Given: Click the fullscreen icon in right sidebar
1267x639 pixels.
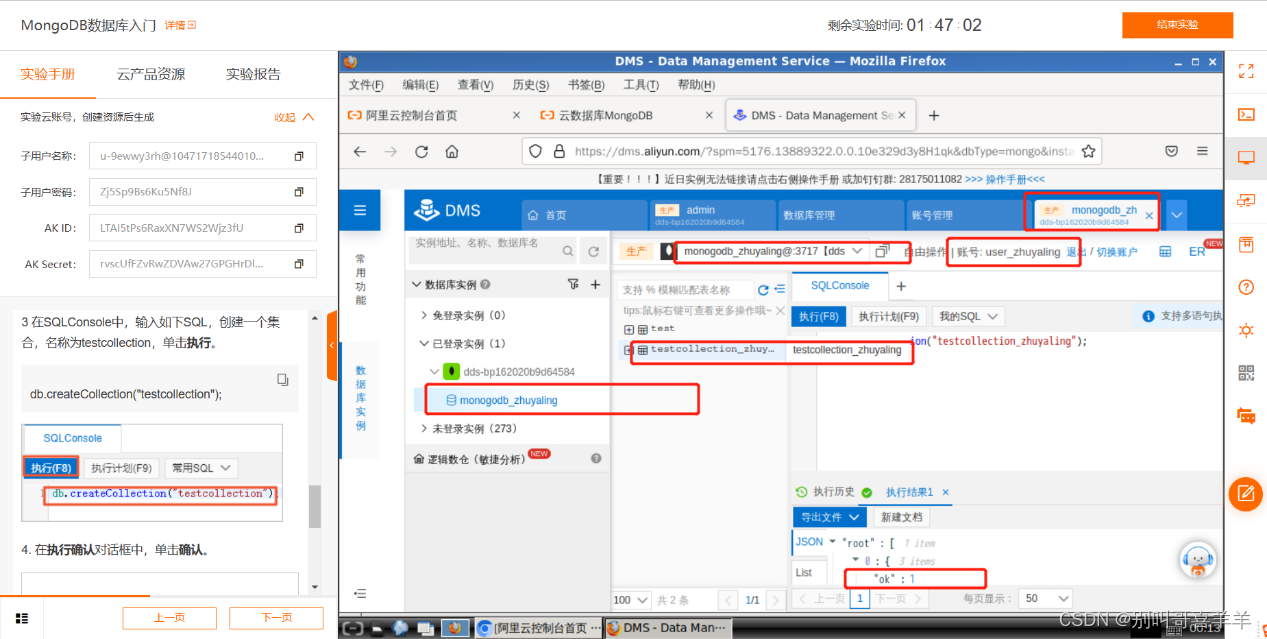Looking at the screenshot, I should coord(1246,71).
